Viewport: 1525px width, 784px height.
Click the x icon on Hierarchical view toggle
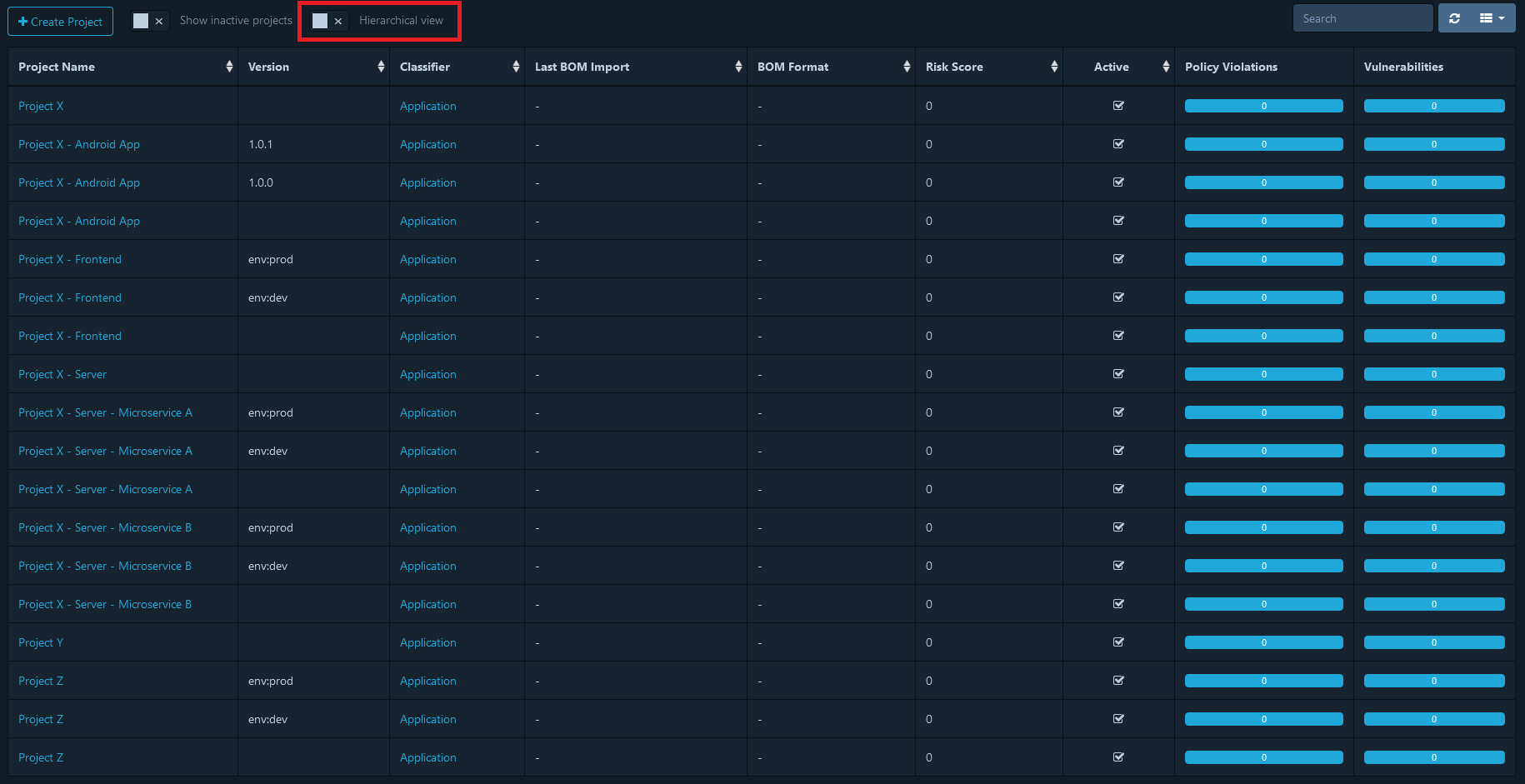(338, 22)
